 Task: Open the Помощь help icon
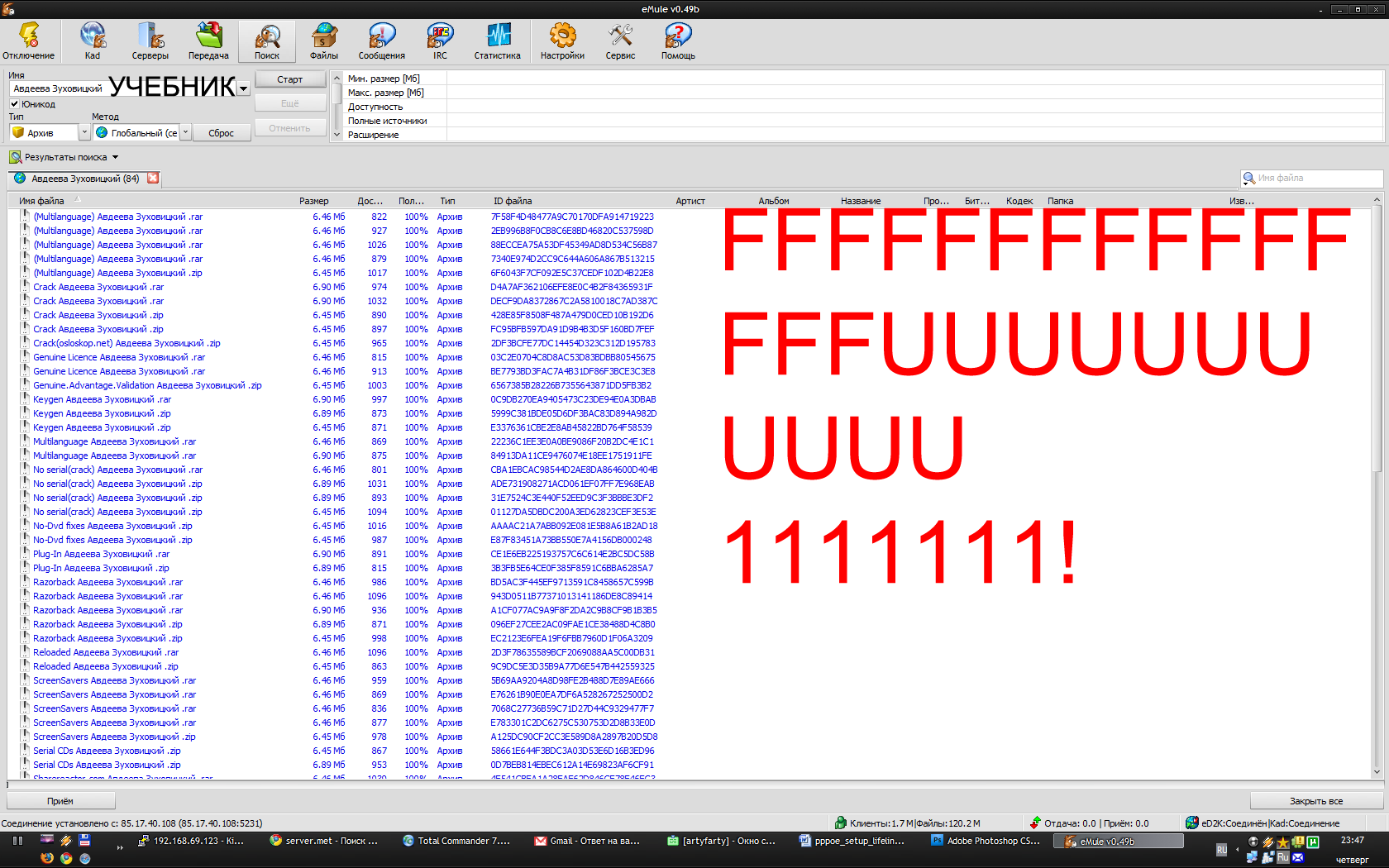pos(678,41)
